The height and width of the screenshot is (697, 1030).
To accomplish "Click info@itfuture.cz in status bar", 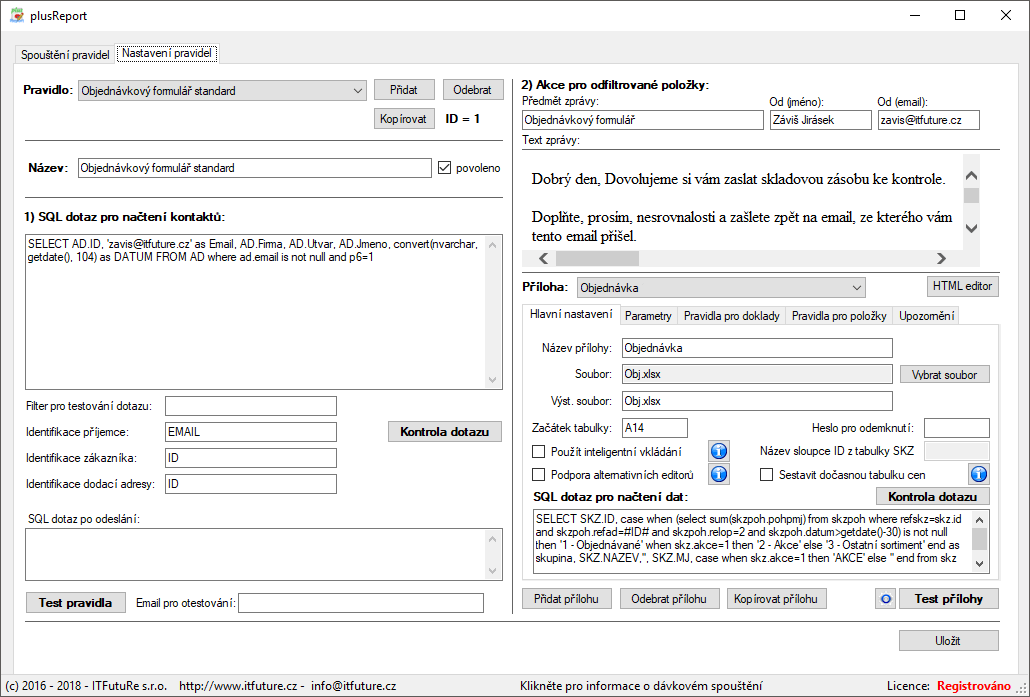I will point(353,686).
